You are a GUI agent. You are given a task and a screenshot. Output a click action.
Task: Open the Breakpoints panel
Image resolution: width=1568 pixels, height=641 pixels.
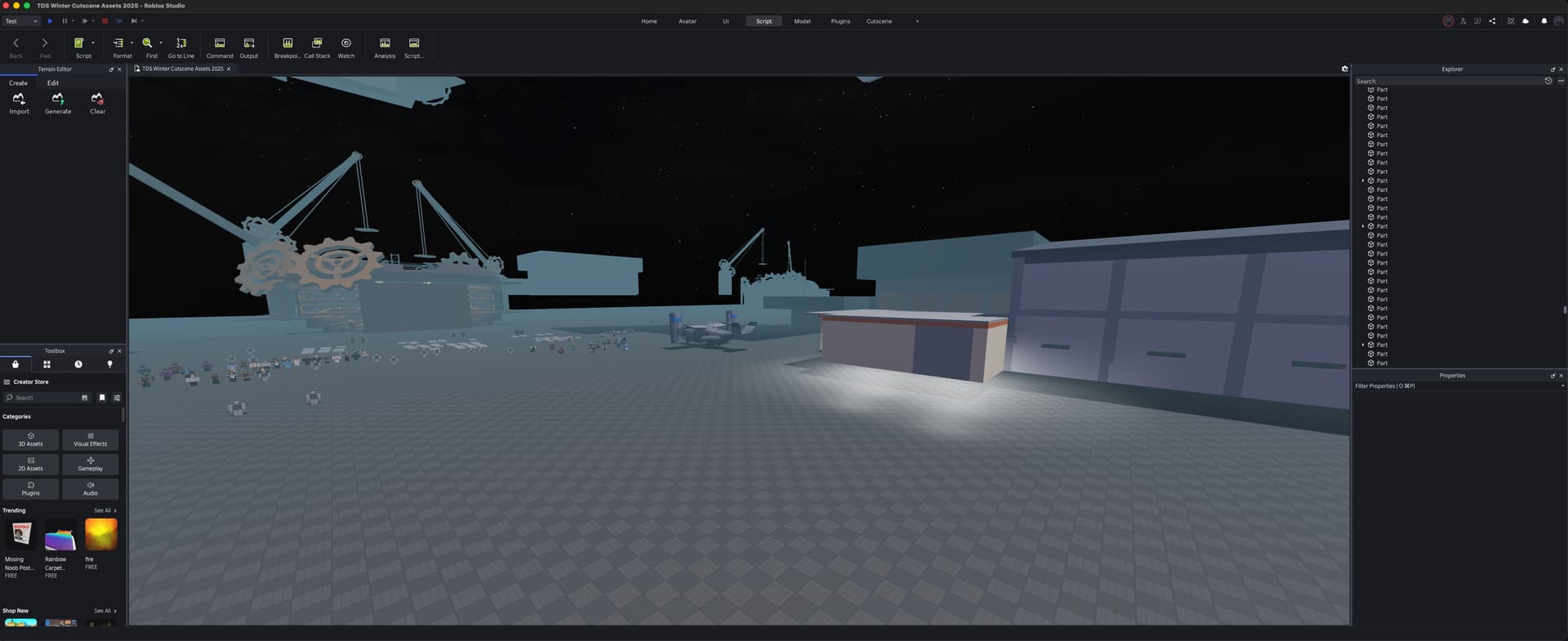click(x=287, y=47)
